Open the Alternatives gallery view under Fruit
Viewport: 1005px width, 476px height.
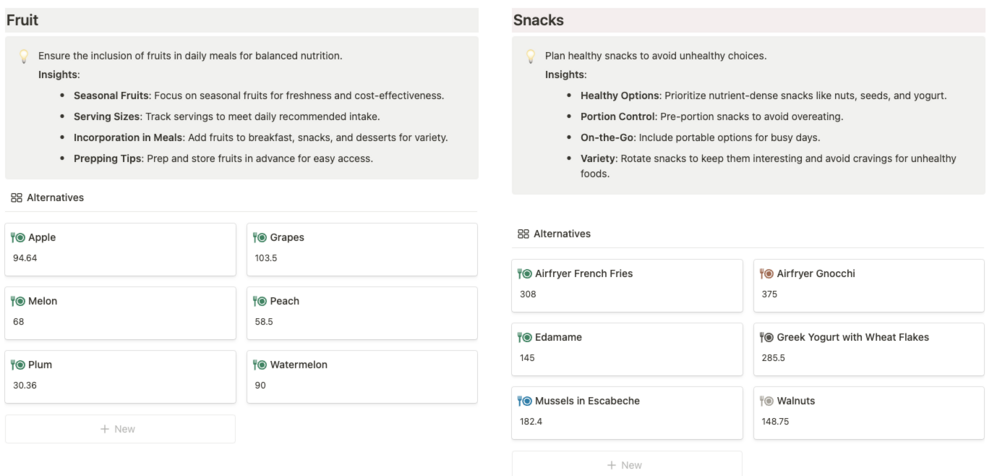(47, 197)
